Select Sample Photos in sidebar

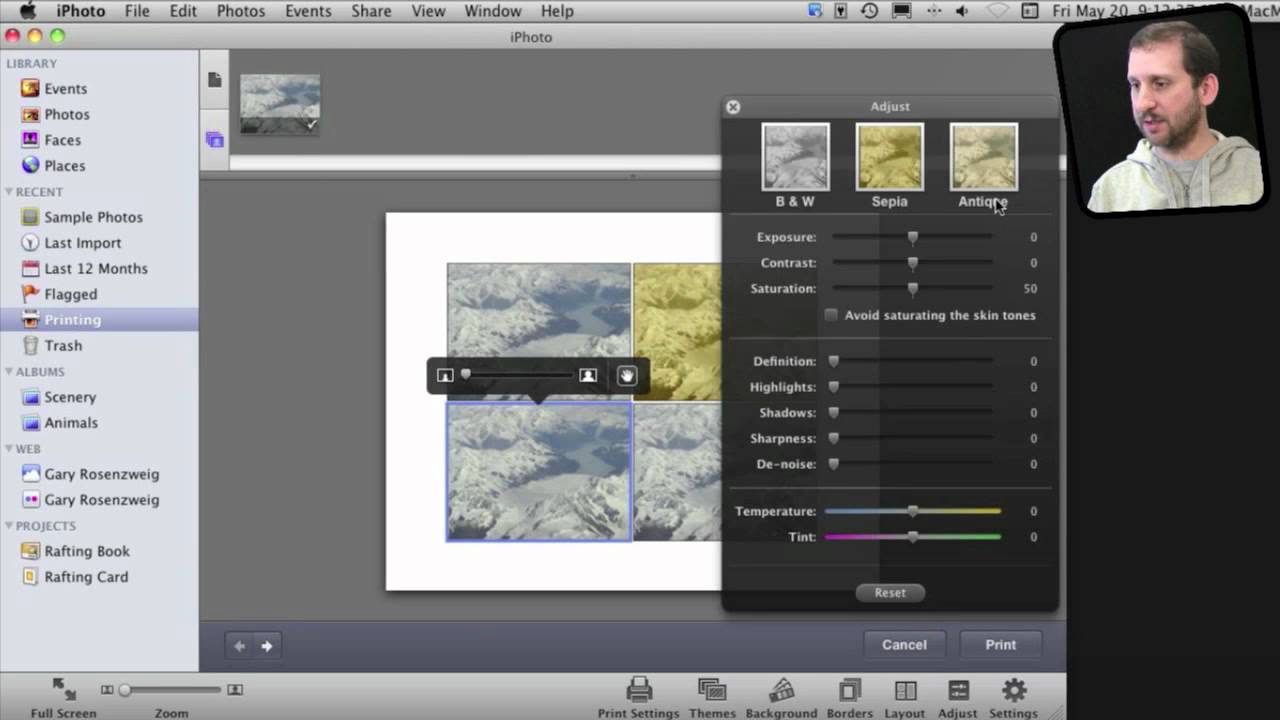pos(93,217)
